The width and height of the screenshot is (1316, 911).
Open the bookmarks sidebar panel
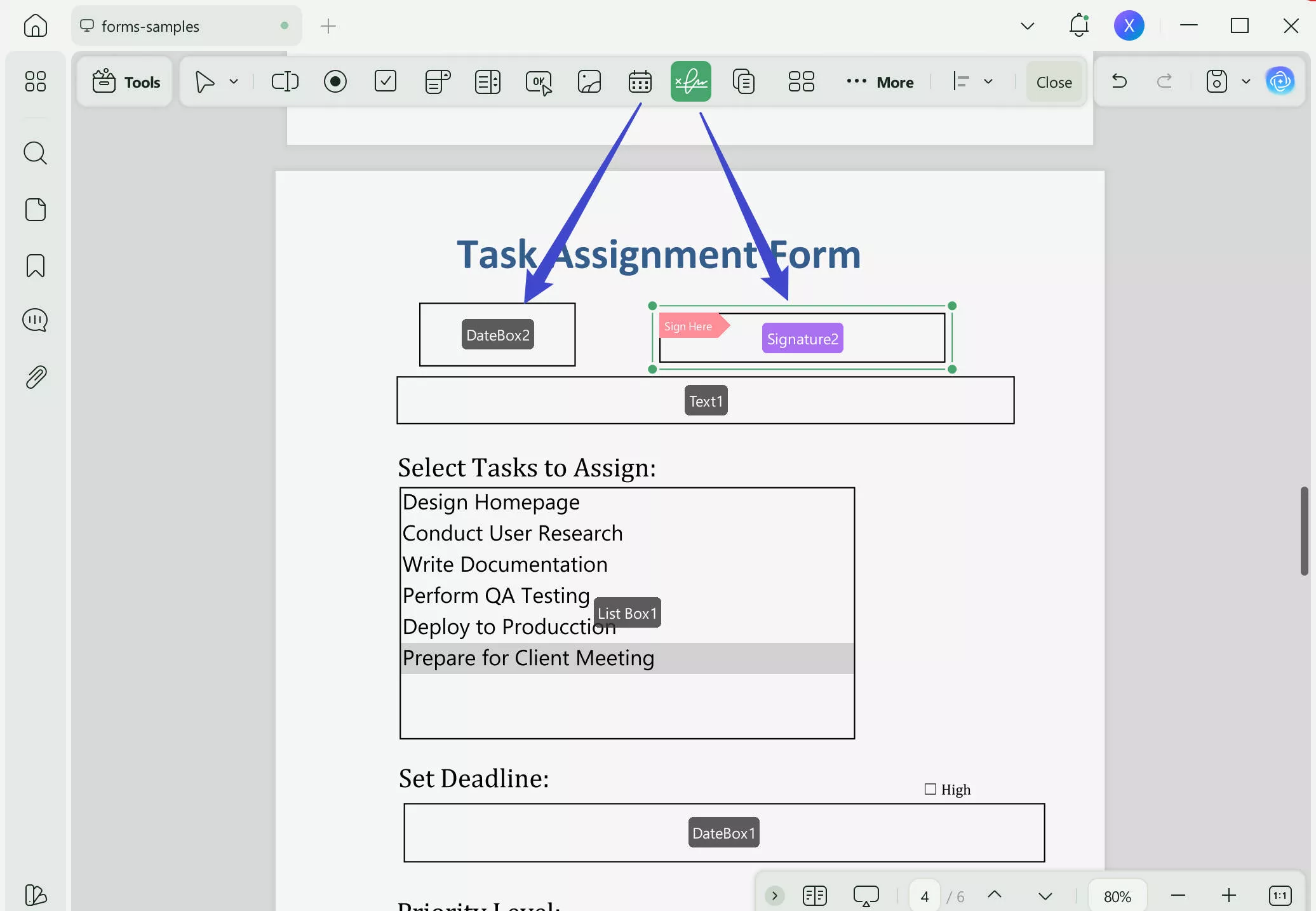(x=36, y=266)
